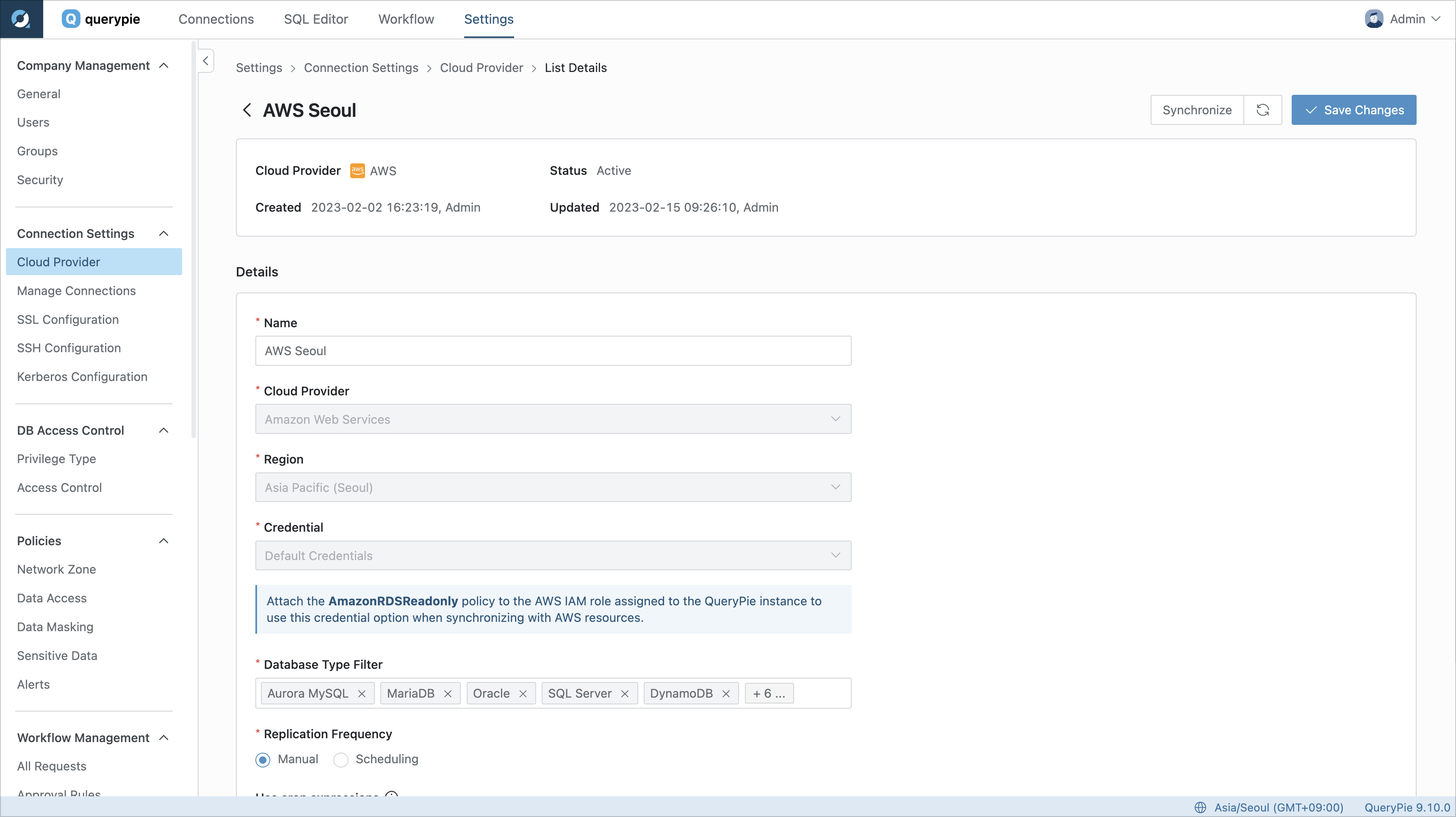The height and width of the screenshot is (817, 1456).
Task: Click the AWS logo icon in Cloud Provider info
Action: click(x=357, y=171)
